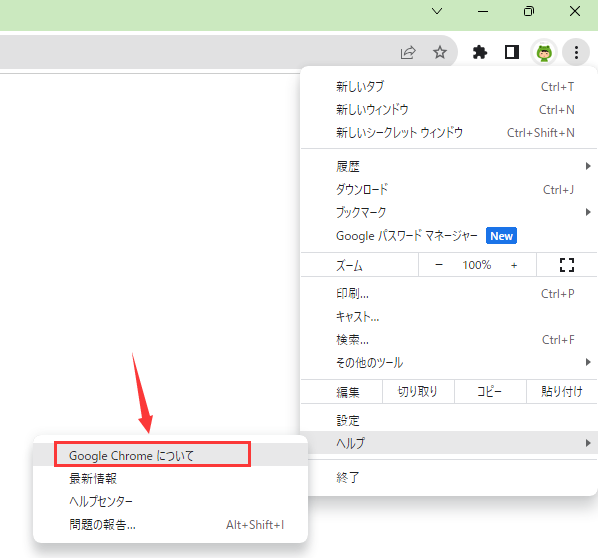Open the frog profile avatar
This screenshot has height=558, width=600.
[544, 52]
